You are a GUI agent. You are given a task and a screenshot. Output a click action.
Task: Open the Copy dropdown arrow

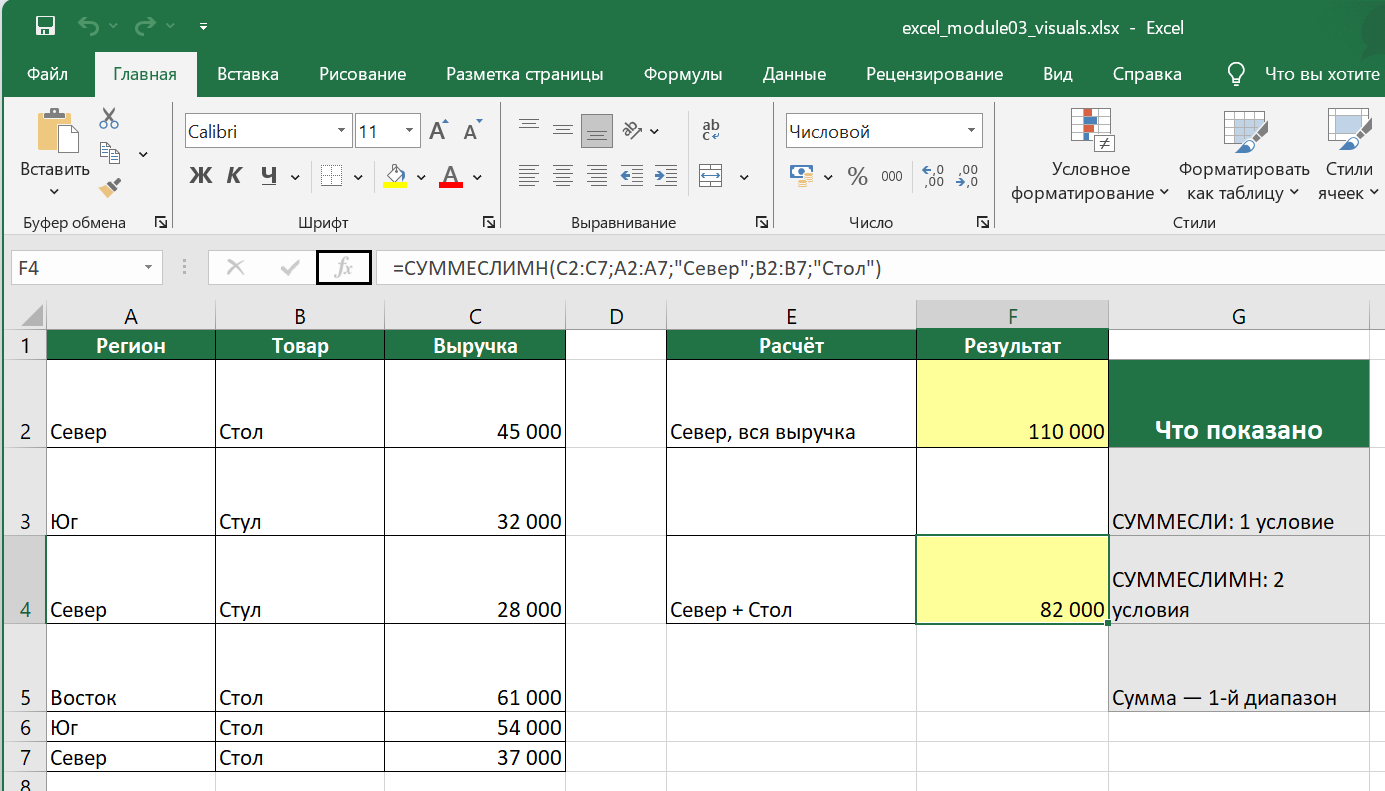tap(143, 154)
